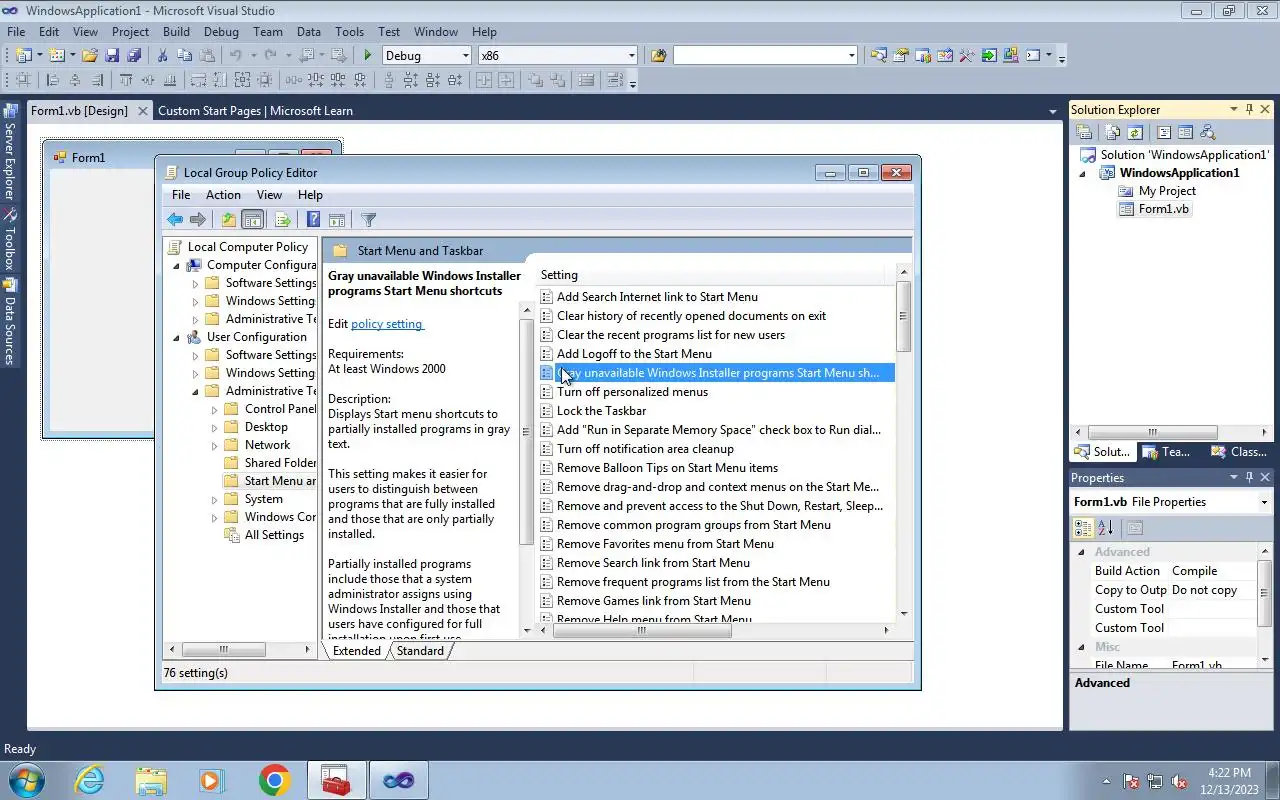Viewport: 1280px width, 800px height.
Task: Open Toolbox via crossed tools toolbar icon
Action: pyautogui.click(x=967, y=56)
